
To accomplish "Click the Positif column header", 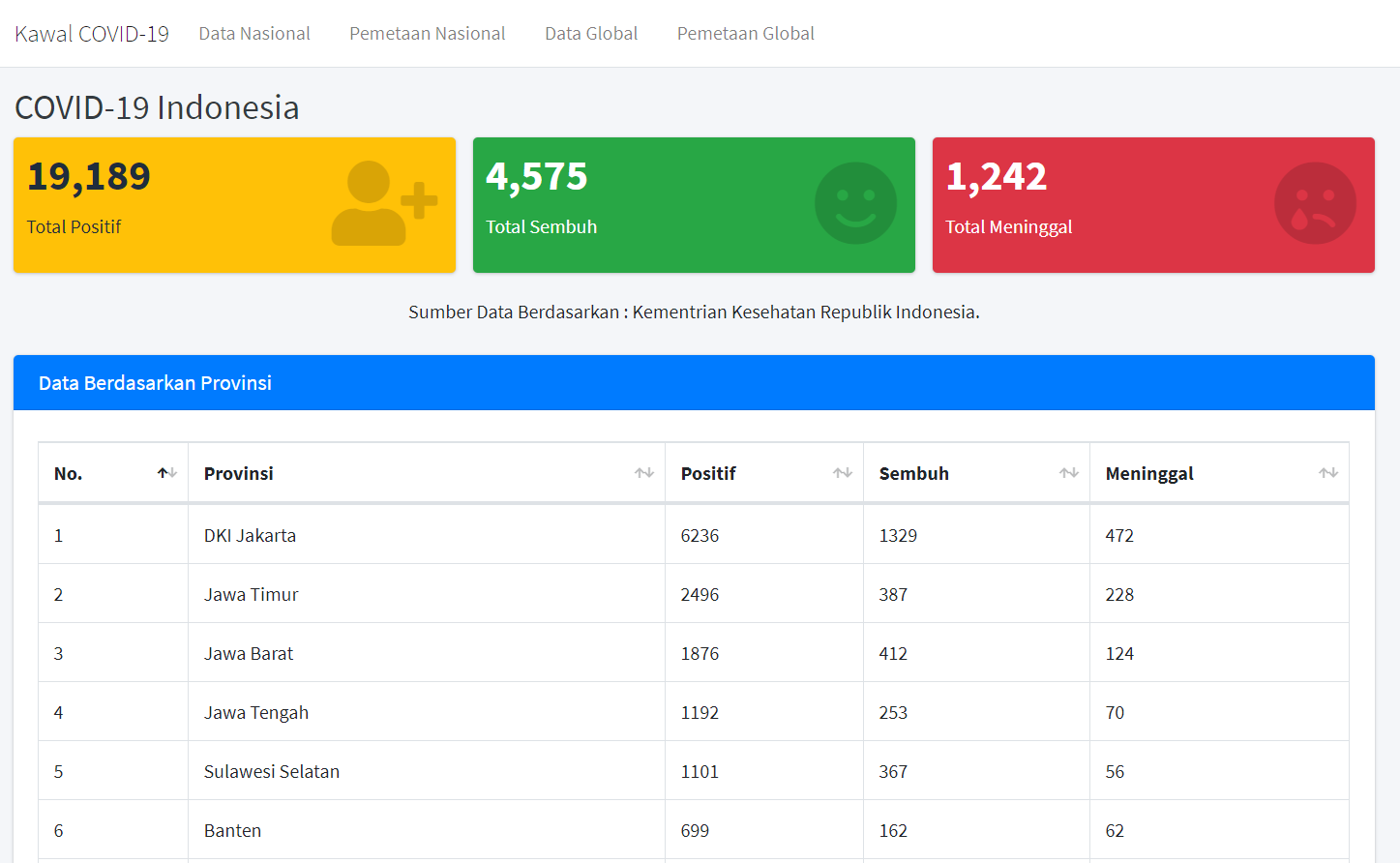I will 764,473.
